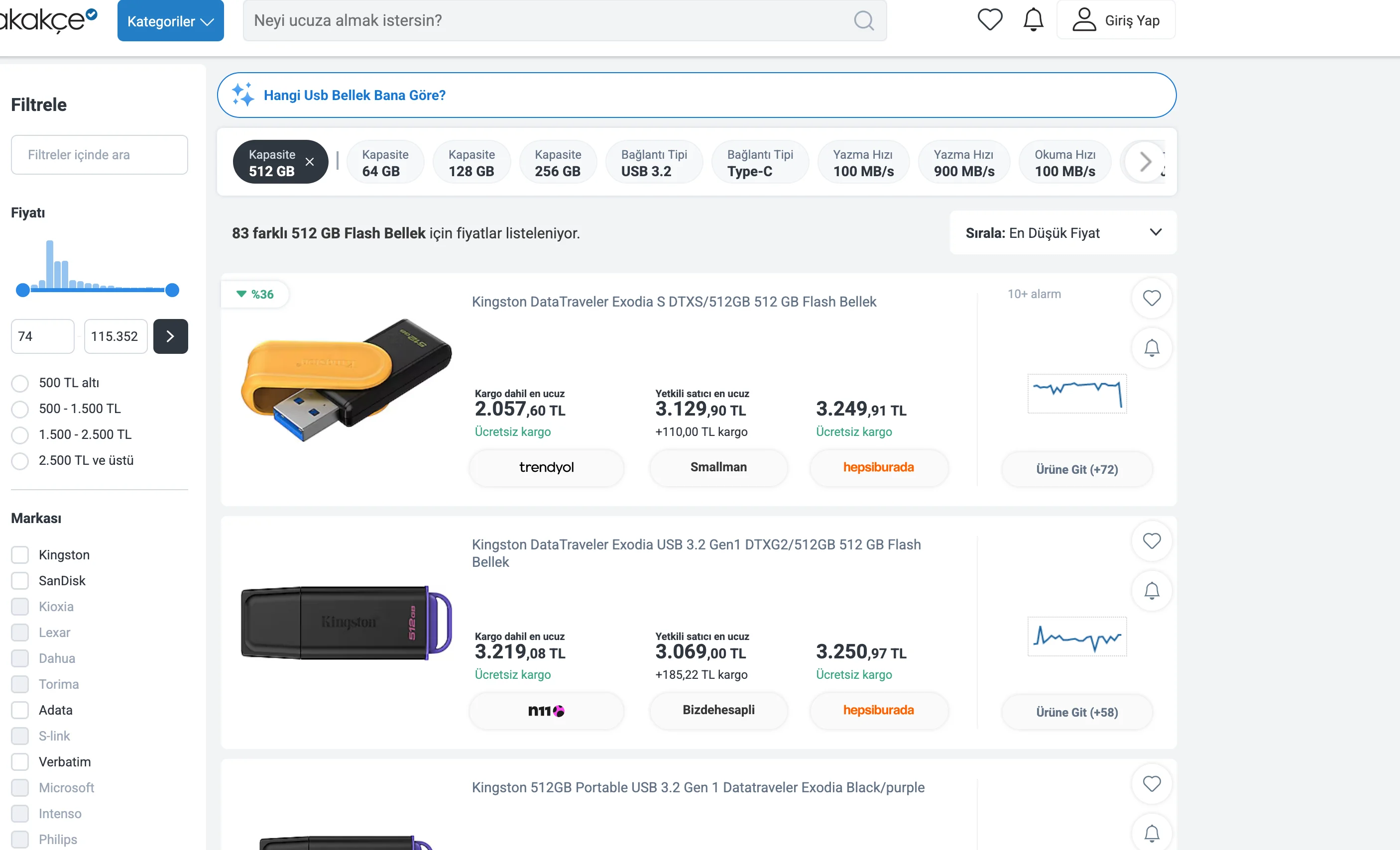The width and height of the screenshot is (1400, 850).
Task: Open Ürüne Git (+72) button
Action: coord(1077,470)
